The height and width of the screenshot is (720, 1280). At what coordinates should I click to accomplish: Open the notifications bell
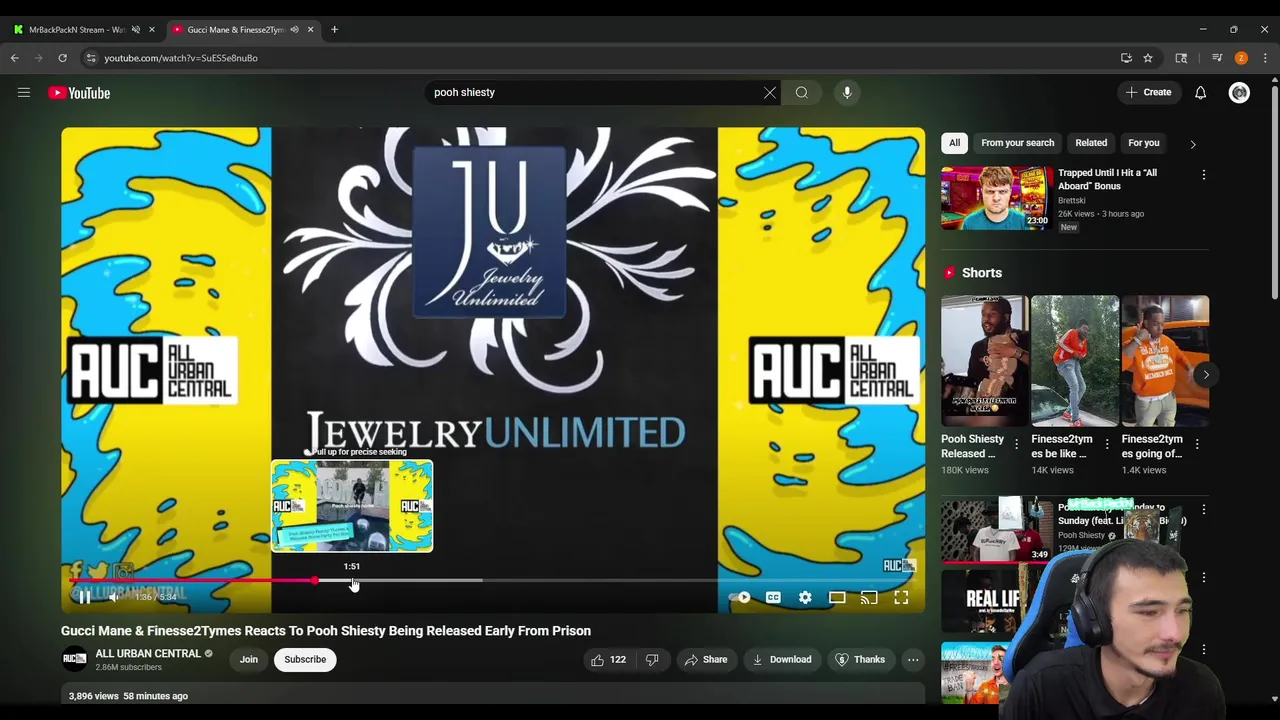[1200, 93]
